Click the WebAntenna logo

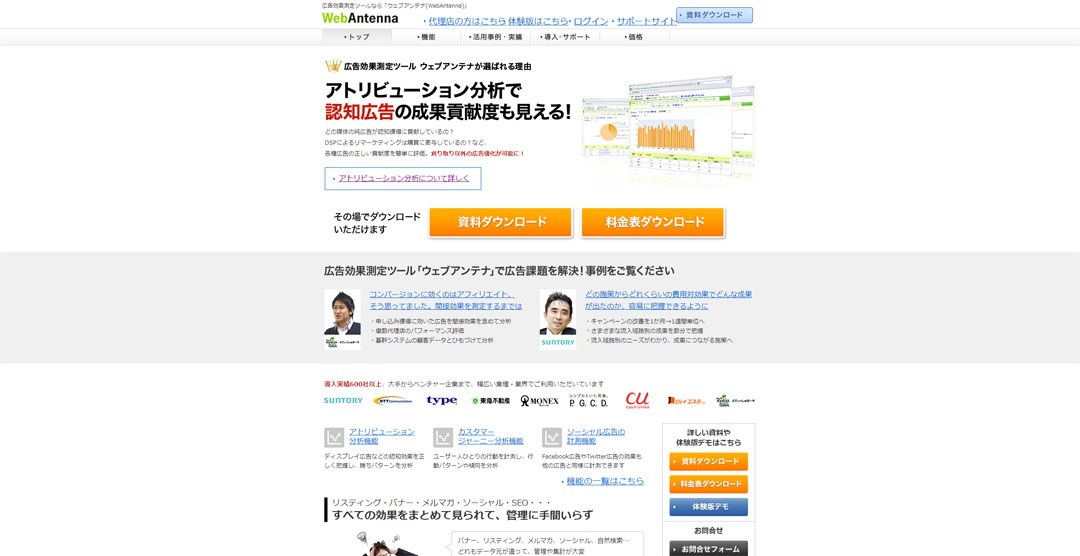pos(360,18)
